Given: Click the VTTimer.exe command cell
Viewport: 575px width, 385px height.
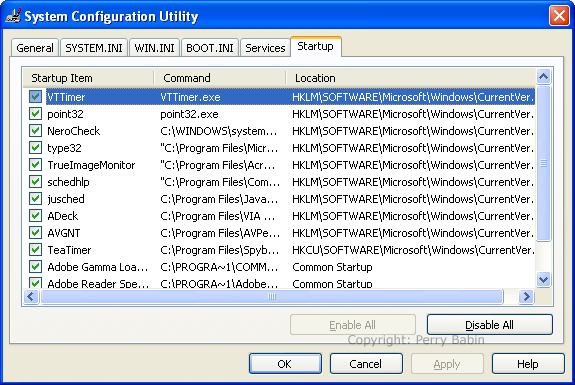Looking at the screenshot, I should pyautogui.click(x=190, y=97).
